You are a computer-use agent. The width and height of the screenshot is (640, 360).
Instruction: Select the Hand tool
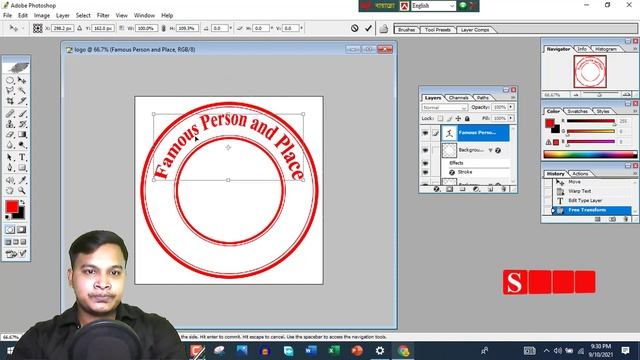tap(10, 190)
